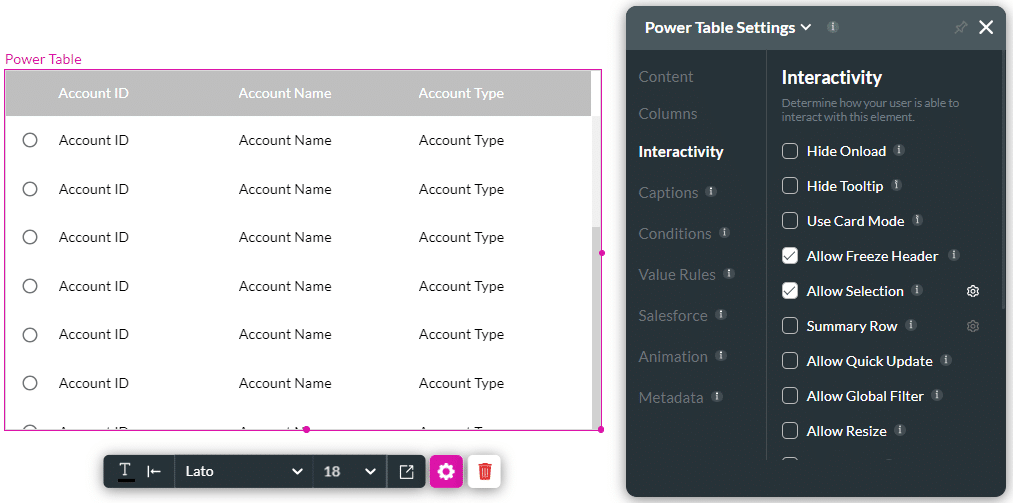Select the text color underline icon
Image resolution: width=1013 pixels, height=503 pixels.
tap(126, 471)
